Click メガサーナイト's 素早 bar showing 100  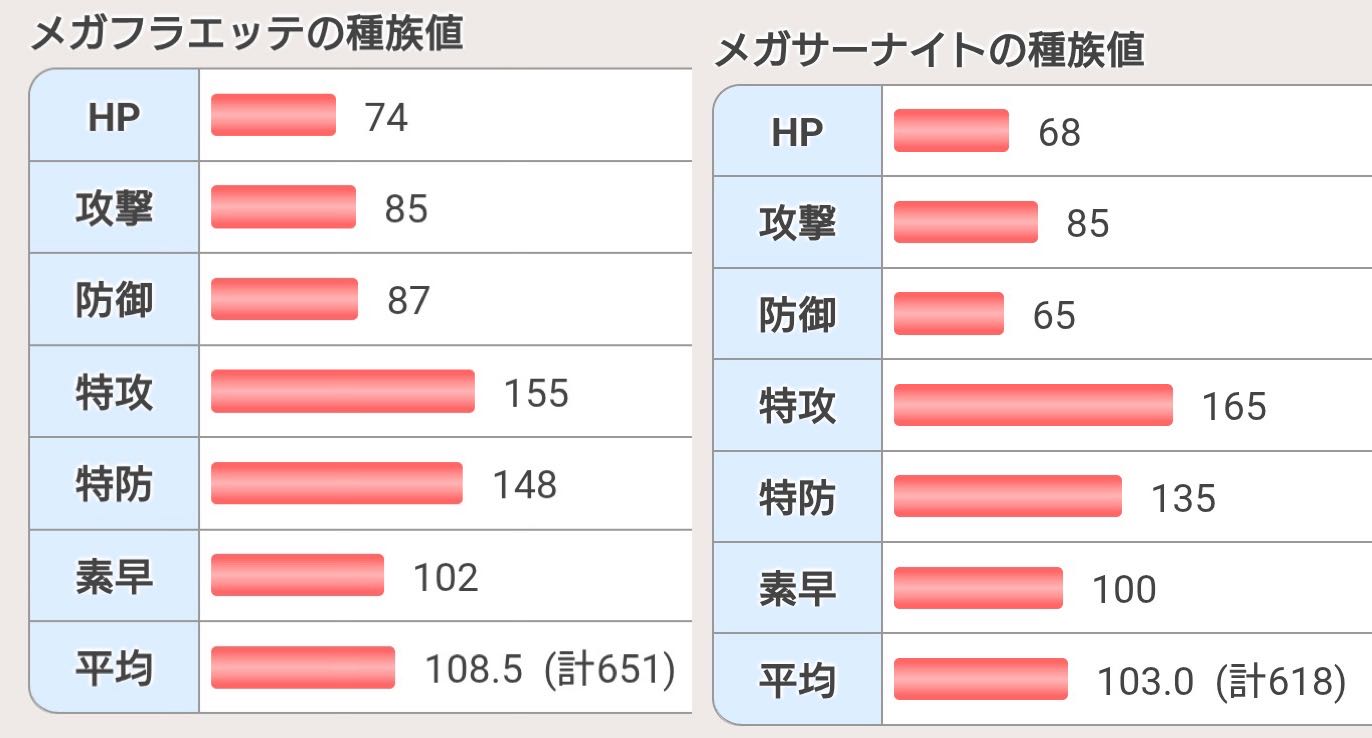click(977, 588)
